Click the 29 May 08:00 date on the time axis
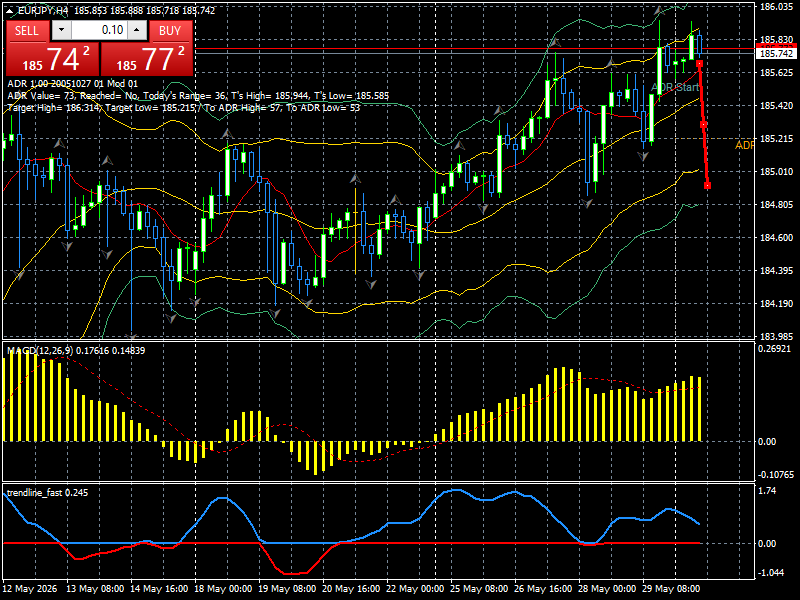800x600 pixels. pos(670,589)
